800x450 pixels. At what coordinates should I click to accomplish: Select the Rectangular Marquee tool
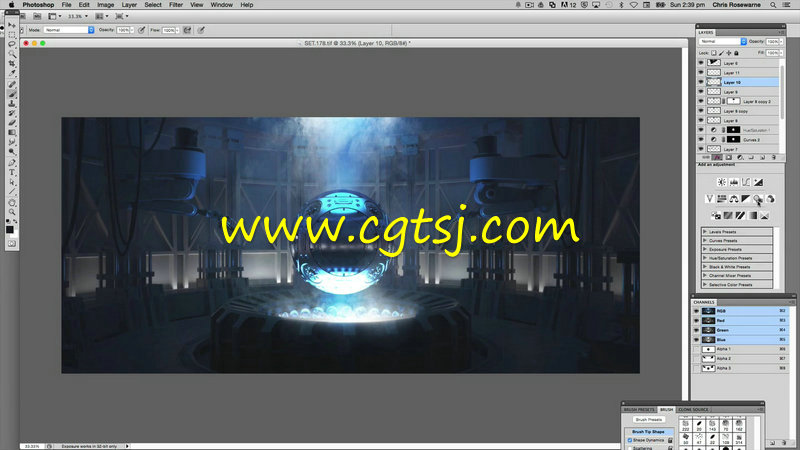click(x=12, y=35)
